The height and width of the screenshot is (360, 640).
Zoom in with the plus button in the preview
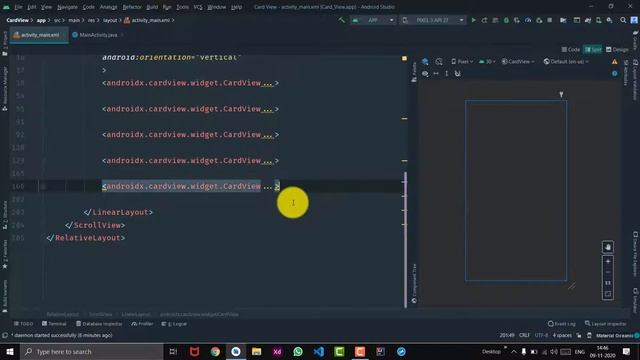[608, 261]
